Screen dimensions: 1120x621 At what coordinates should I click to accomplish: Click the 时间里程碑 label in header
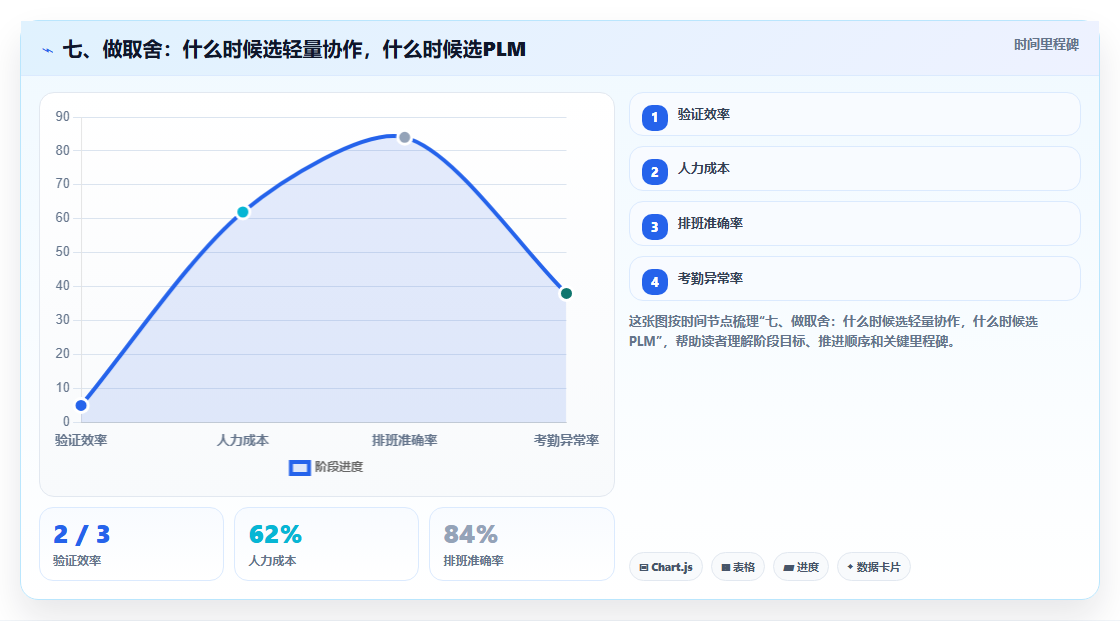(x=1046, y=44)
